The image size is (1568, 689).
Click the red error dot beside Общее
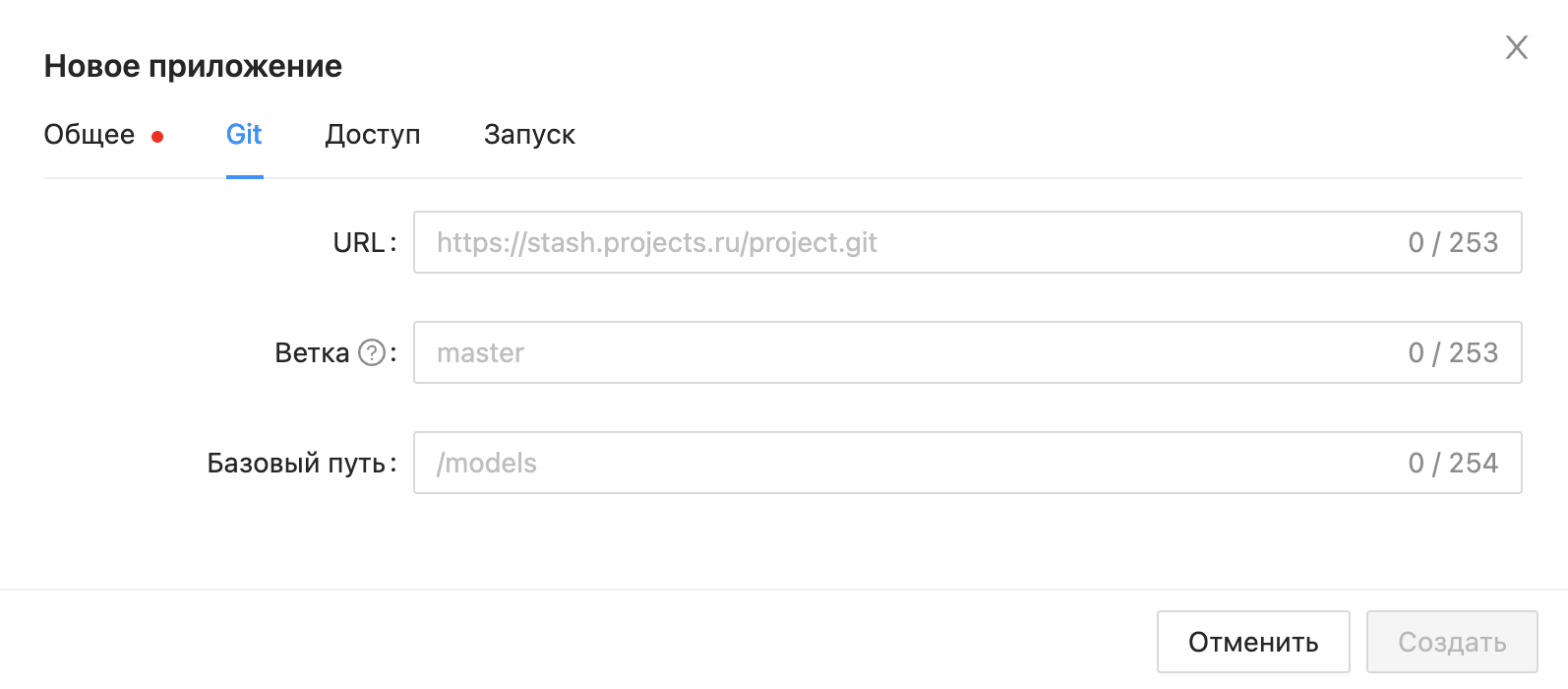[157, 137]
